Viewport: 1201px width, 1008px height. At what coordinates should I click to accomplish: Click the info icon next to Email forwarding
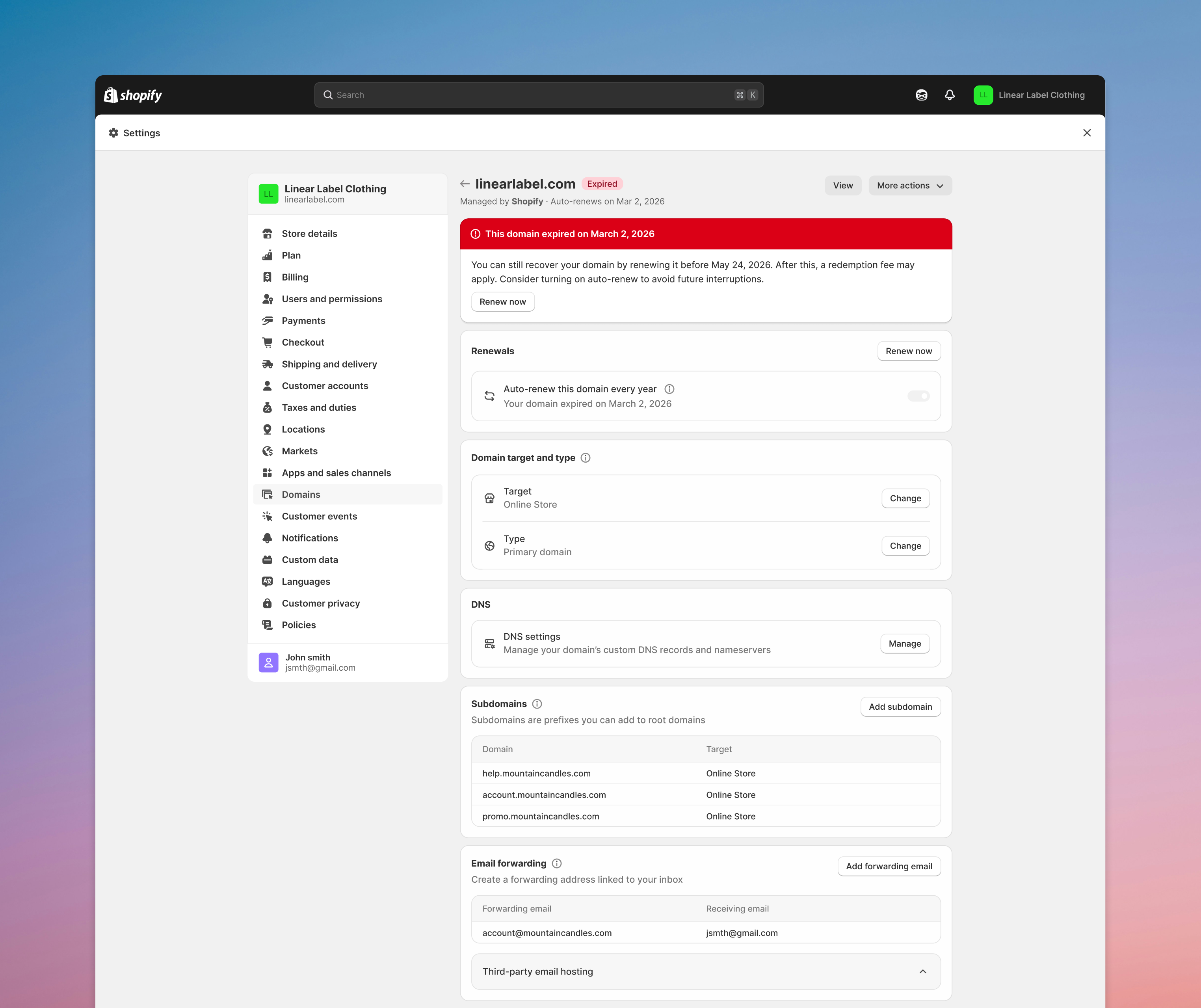(556, 863)
